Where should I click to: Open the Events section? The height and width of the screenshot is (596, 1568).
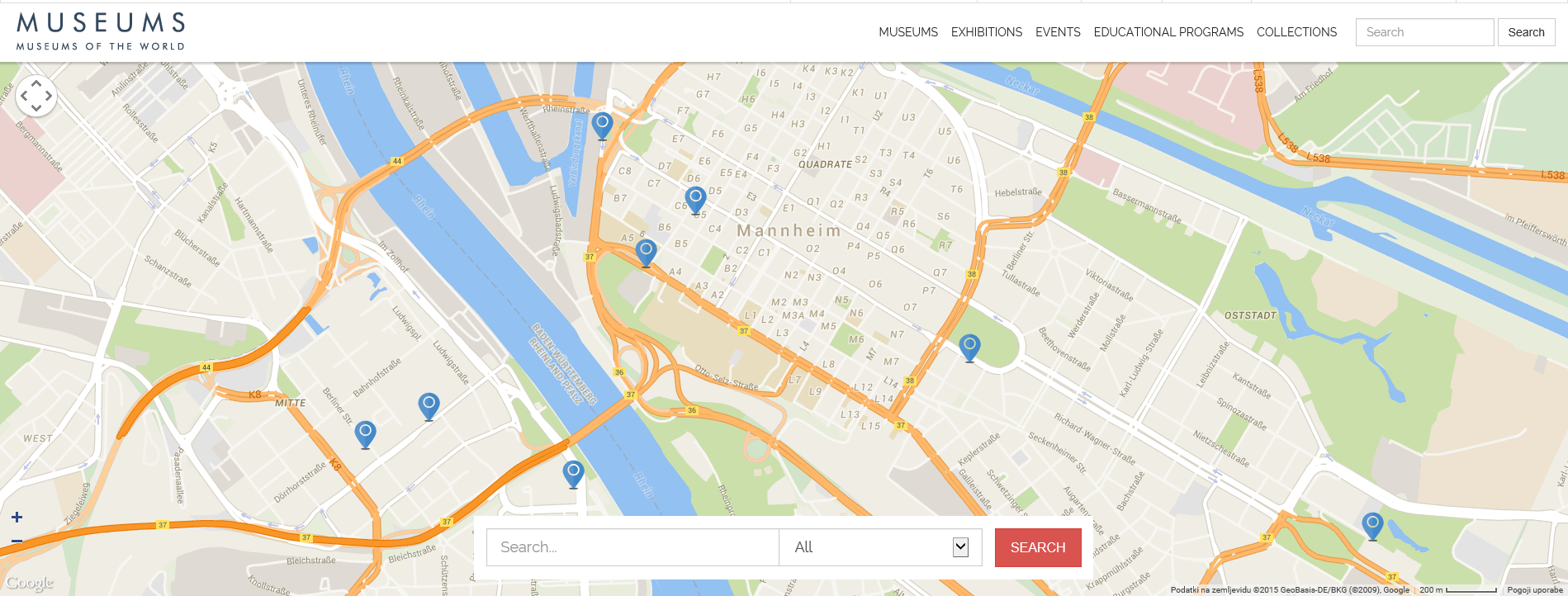pyautogui.click(x=1058, y=32)
